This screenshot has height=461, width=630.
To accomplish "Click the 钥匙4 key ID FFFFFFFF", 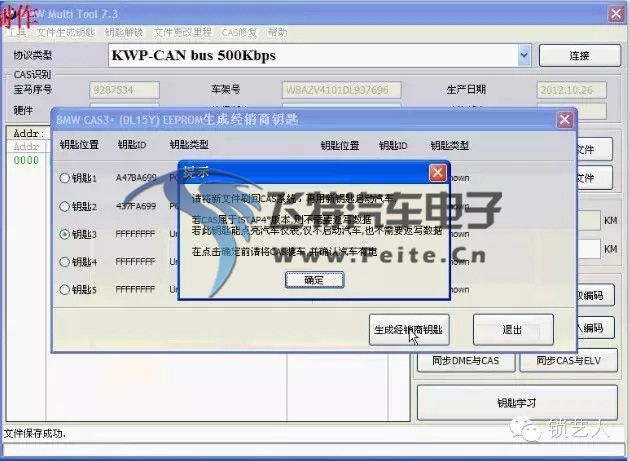I will tap(135, 262).
